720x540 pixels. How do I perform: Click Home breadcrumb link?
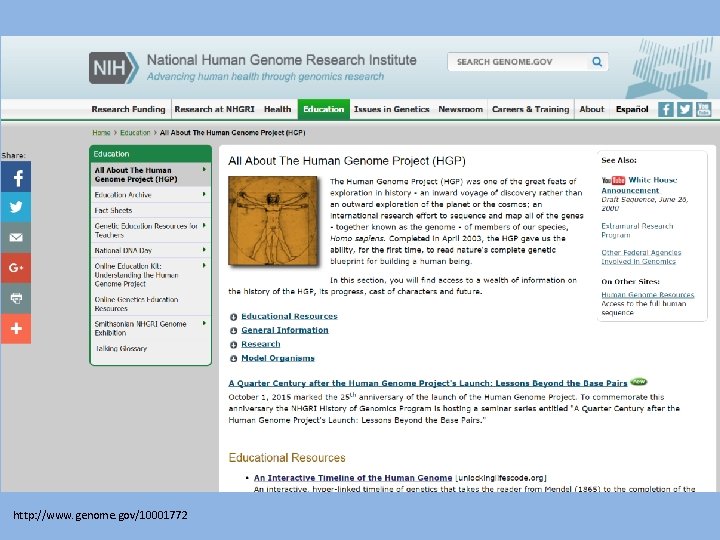coord(101,133)
